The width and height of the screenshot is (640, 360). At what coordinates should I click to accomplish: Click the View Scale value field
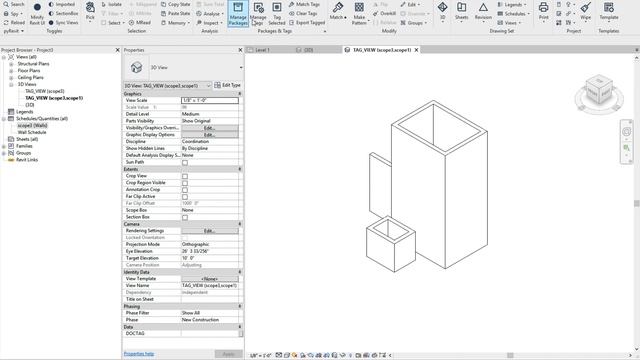click(210, 100)
